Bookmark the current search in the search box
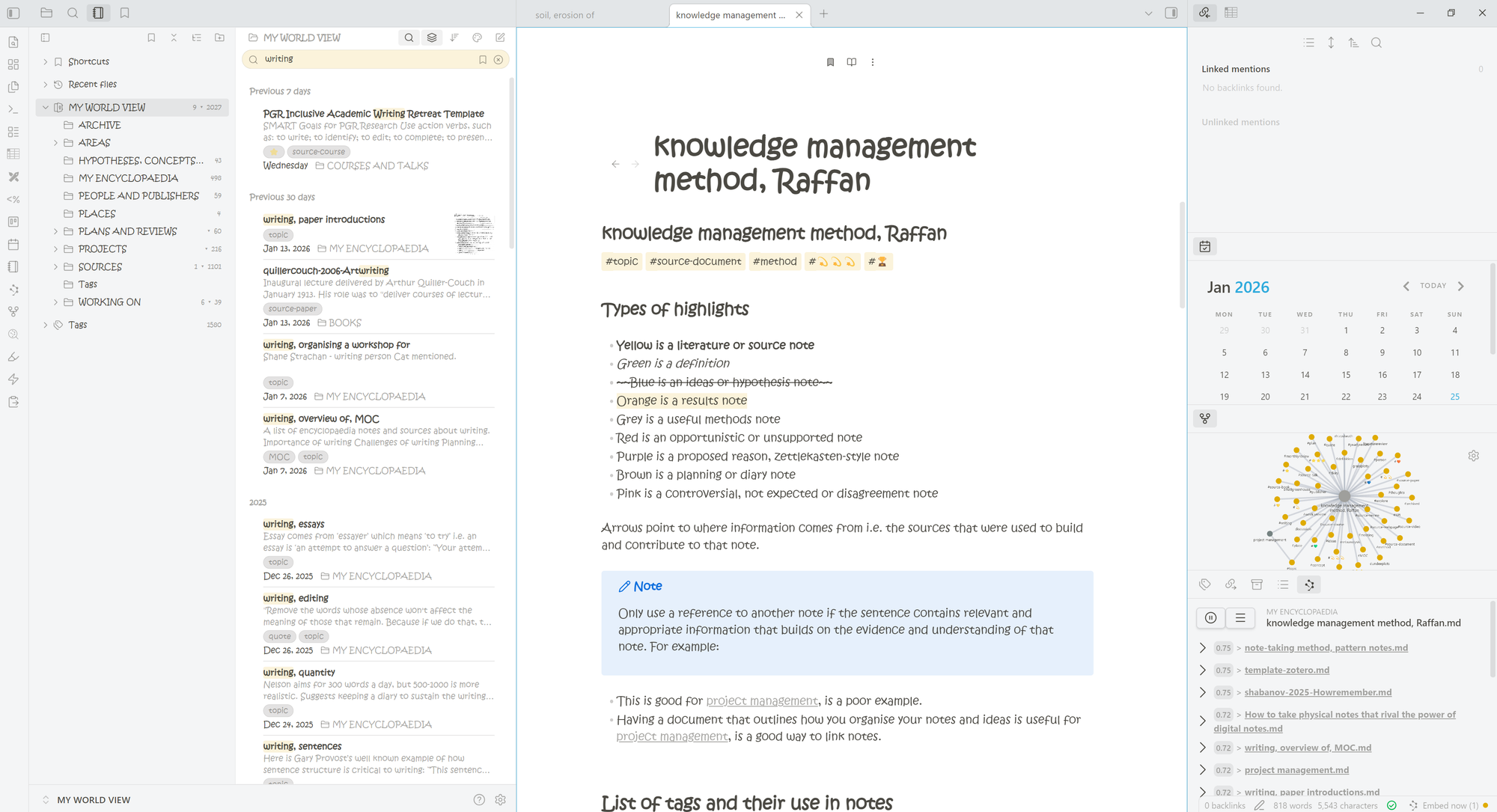Screen dimensions: 1497x812 [483, 59]
